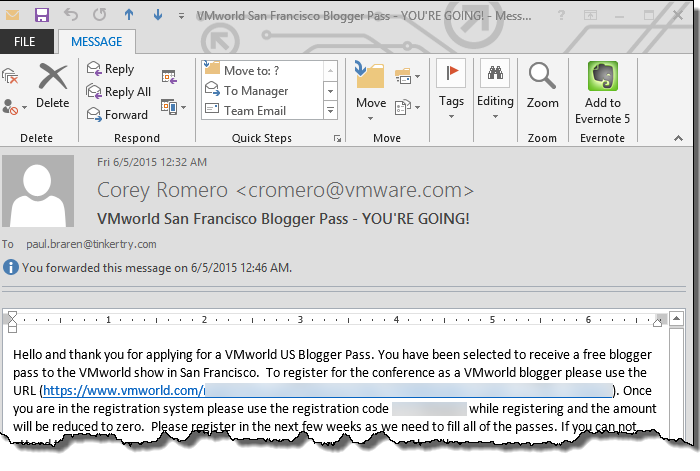Switch to the MESSAGE tab
This screenshot has width=700, height=471.
(96, 42)
